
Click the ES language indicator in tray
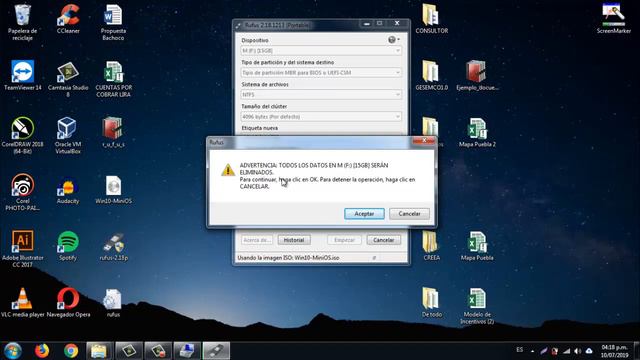click(x=520, y=350)
